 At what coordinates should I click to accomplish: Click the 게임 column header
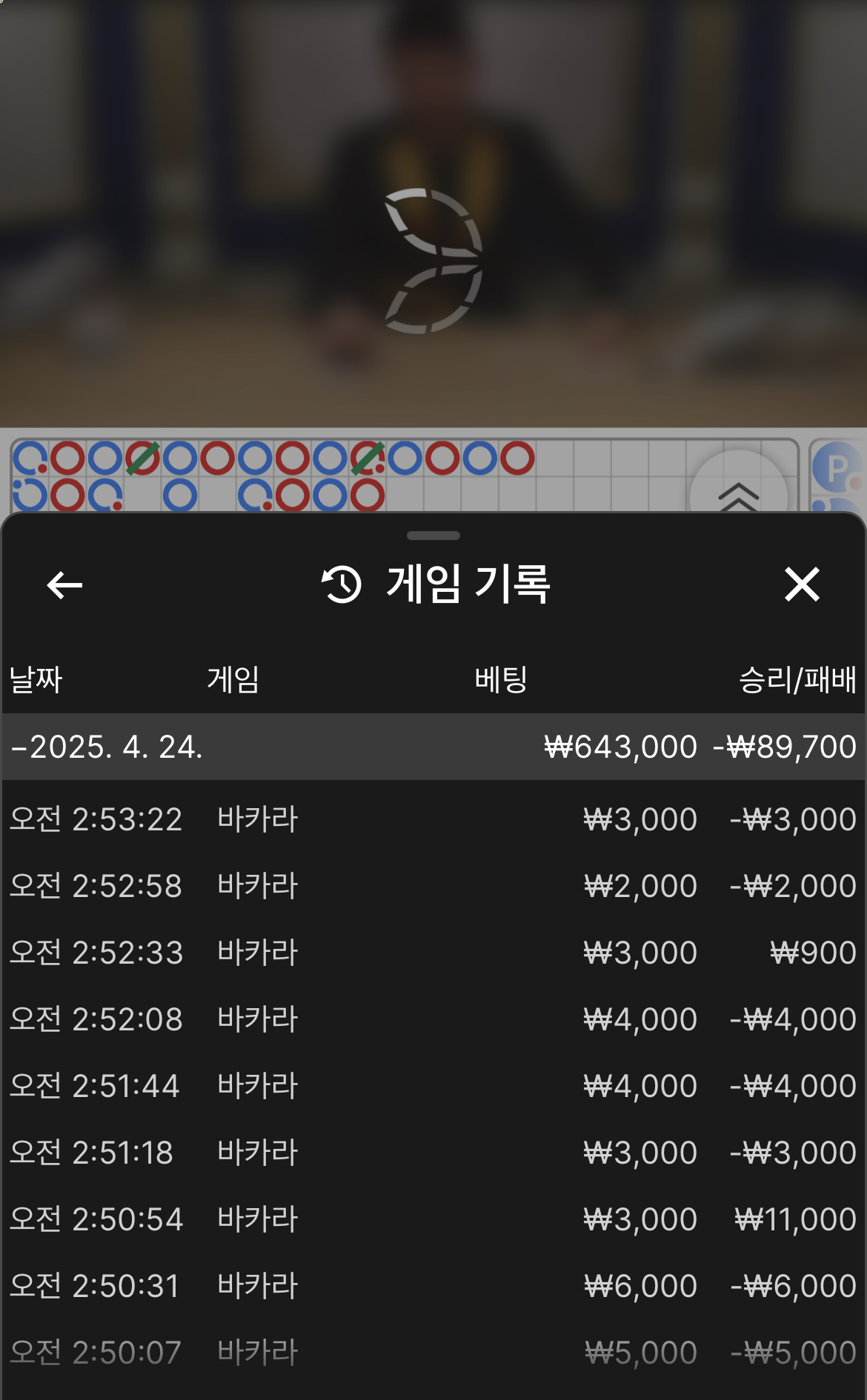(233, 679)
